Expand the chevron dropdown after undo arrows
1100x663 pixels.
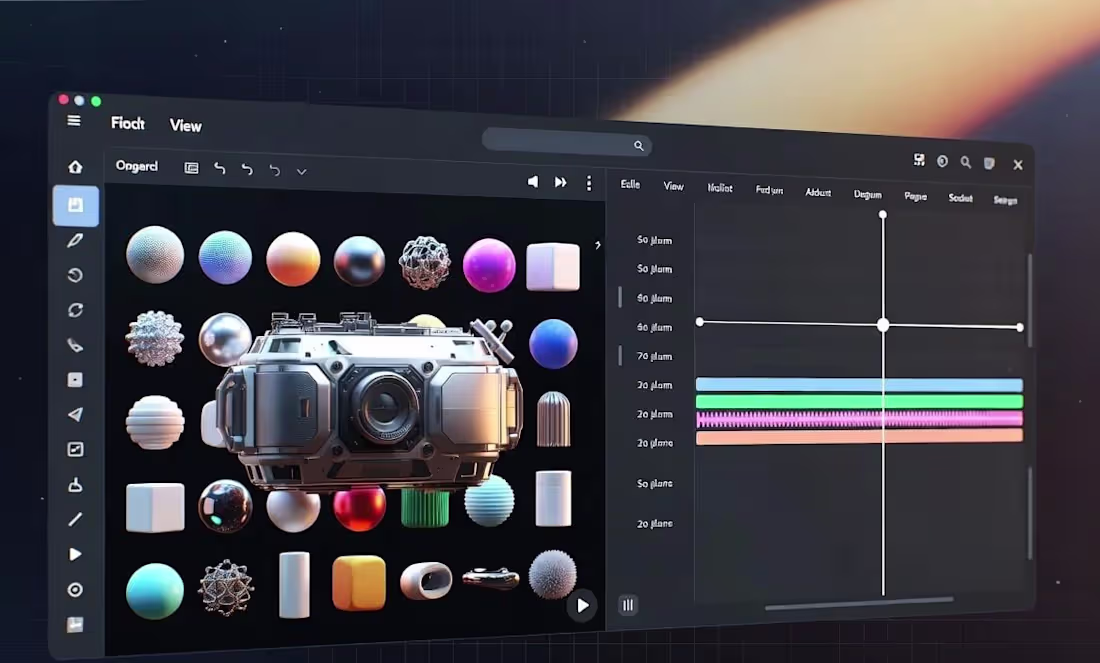[x=302, y=172]
